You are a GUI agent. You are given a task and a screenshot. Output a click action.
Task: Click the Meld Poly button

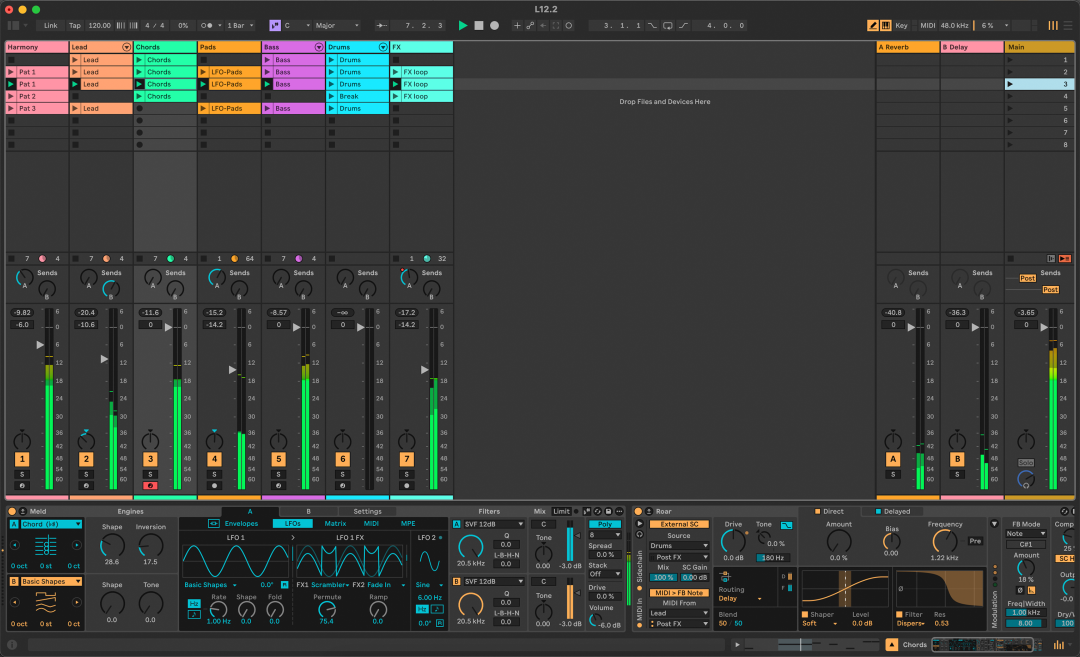[x=604, y=524]
